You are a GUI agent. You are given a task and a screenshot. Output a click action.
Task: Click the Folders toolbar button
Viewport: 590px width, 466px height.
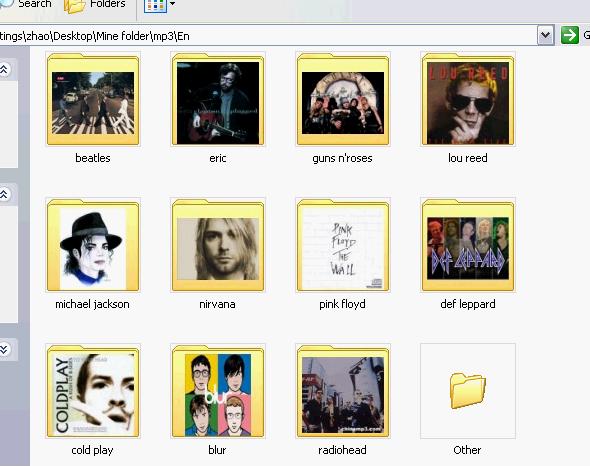(x=95, y=5)
